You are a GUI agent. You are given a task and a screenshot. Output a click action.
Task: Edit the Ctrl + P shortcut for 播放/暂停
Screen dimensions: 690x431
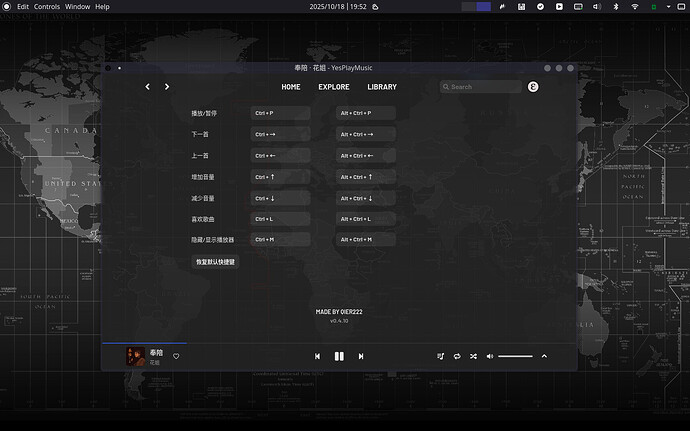point(281,113)
